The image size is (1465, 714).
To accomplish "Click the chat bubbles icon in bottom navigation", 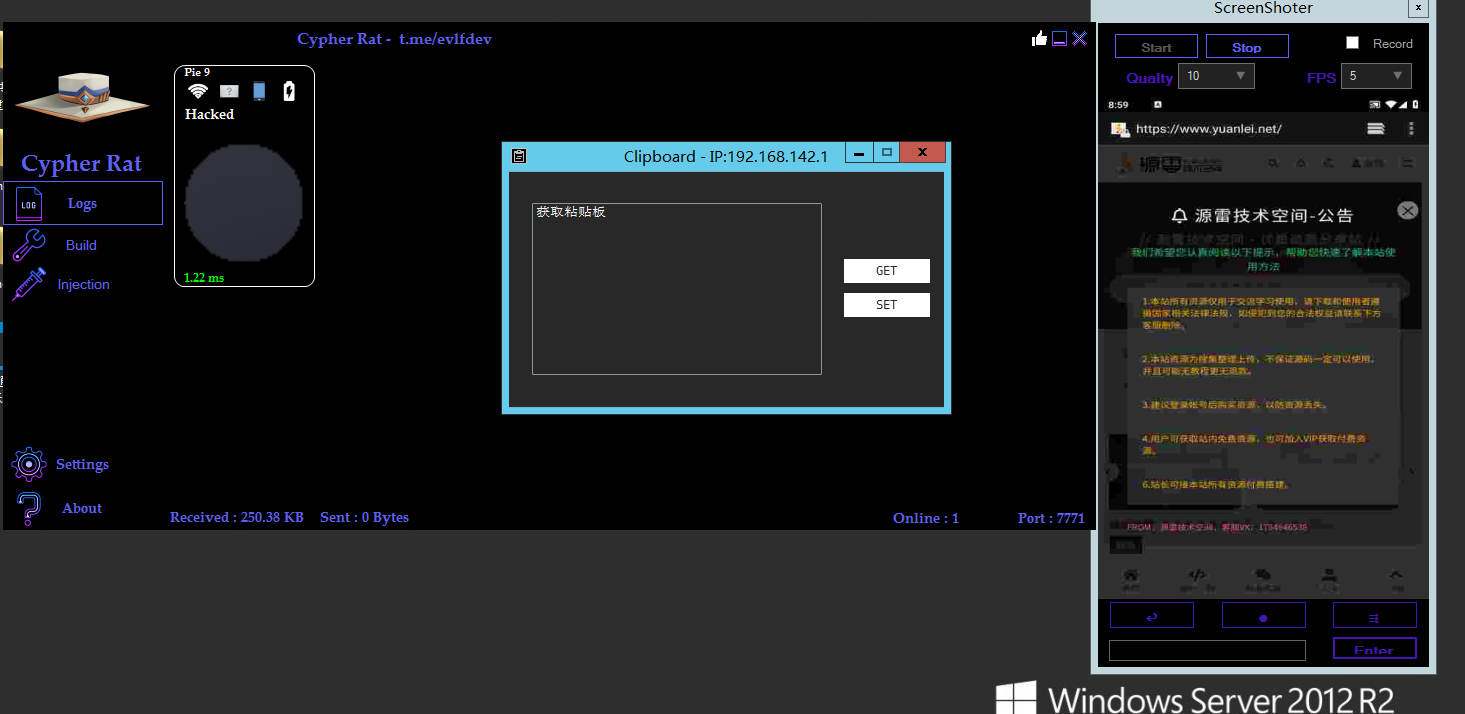I will point(1263,575).
